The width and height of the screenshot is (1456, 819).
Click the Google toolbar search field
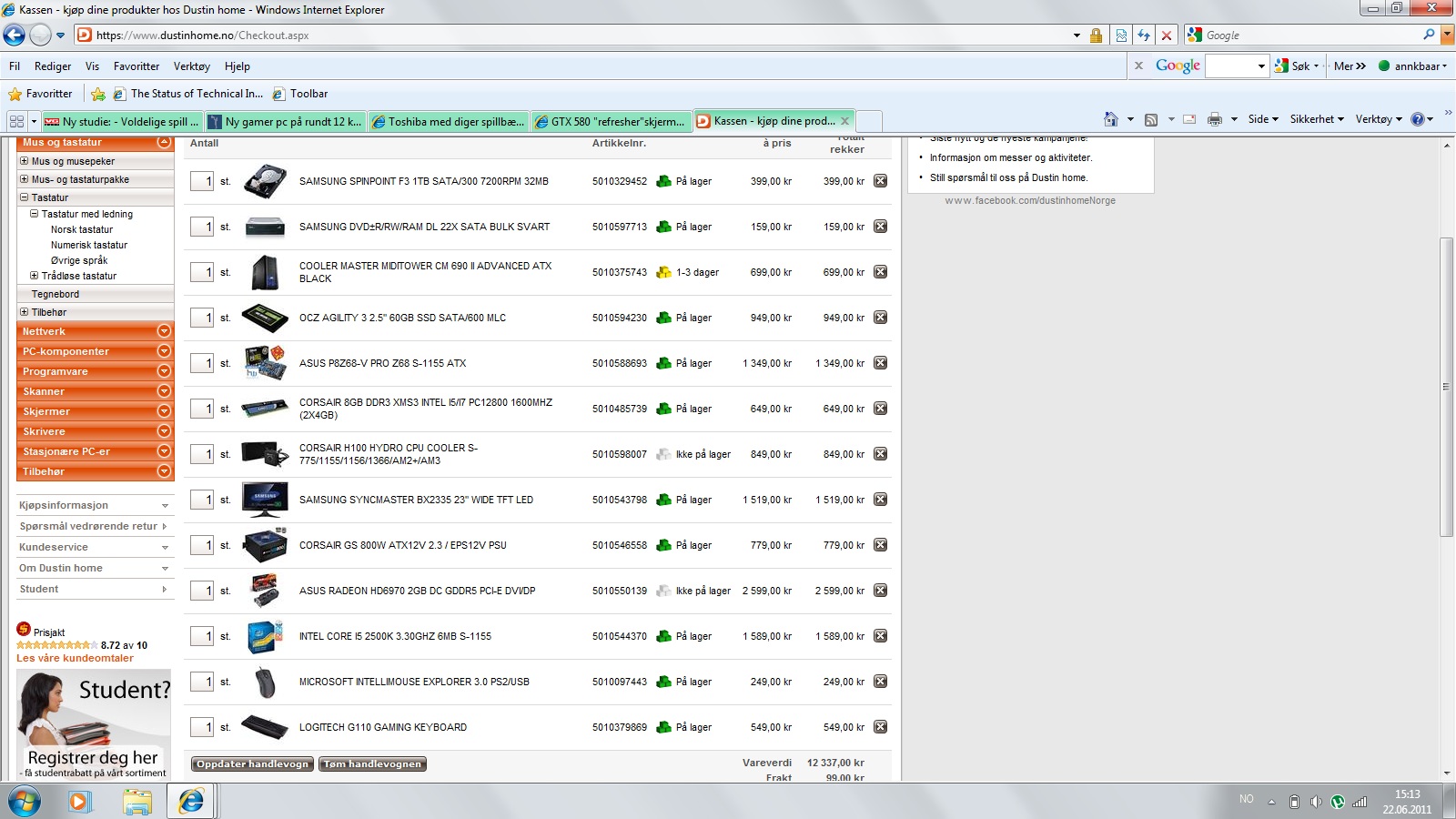click(1230, 66)
